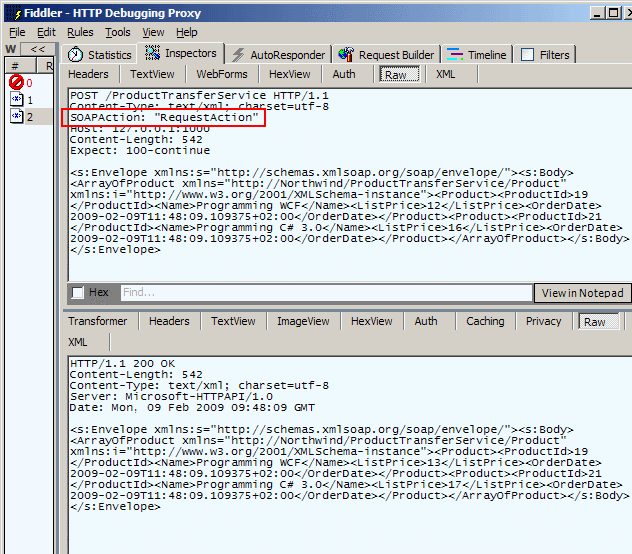Click the Request Builder tab icon
This screenshot has height=554, width=632.
(x=346, y=55)
